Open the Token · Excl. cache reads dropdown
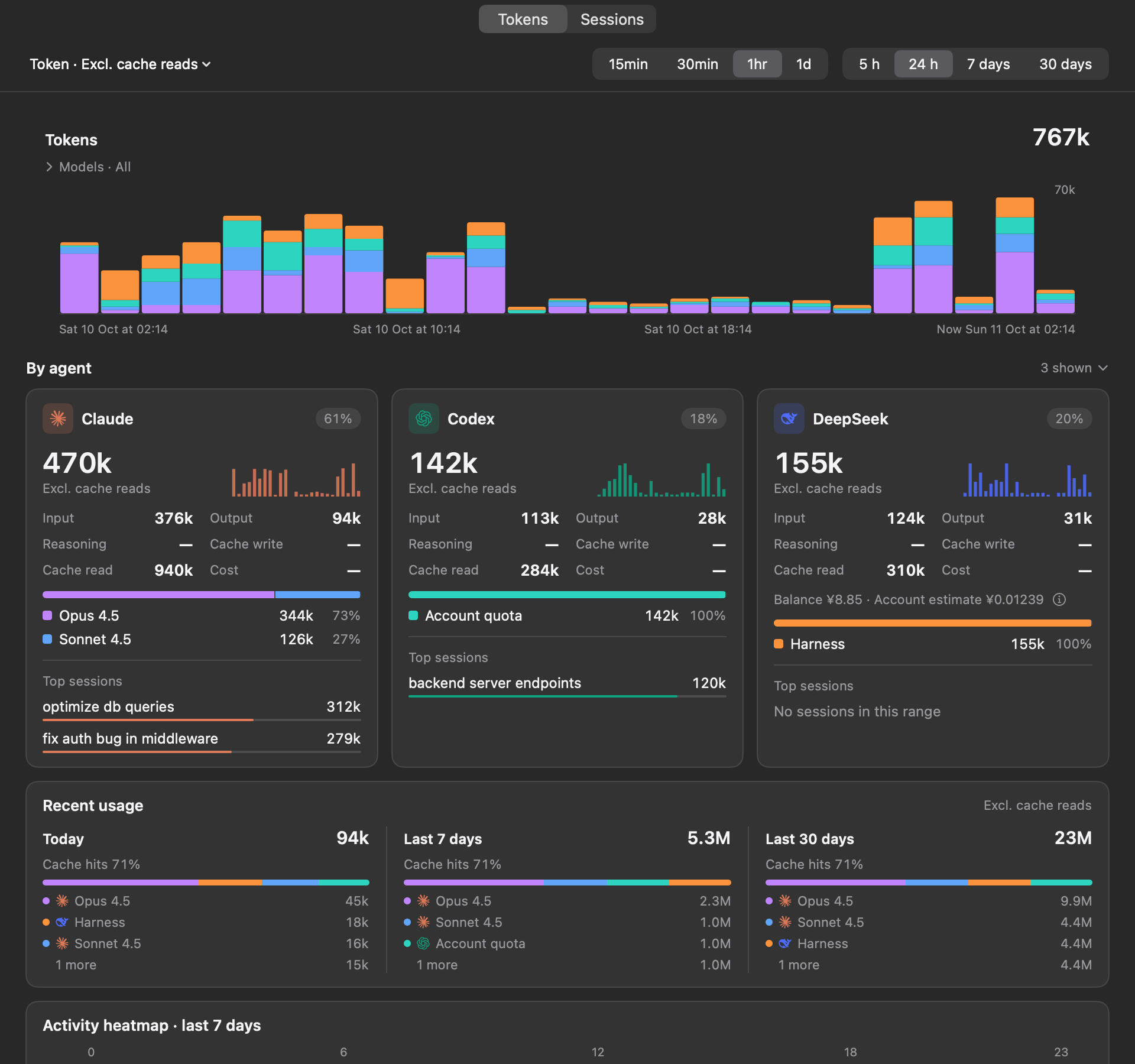Screen dimensions: 1135x1064 (121, 64)
